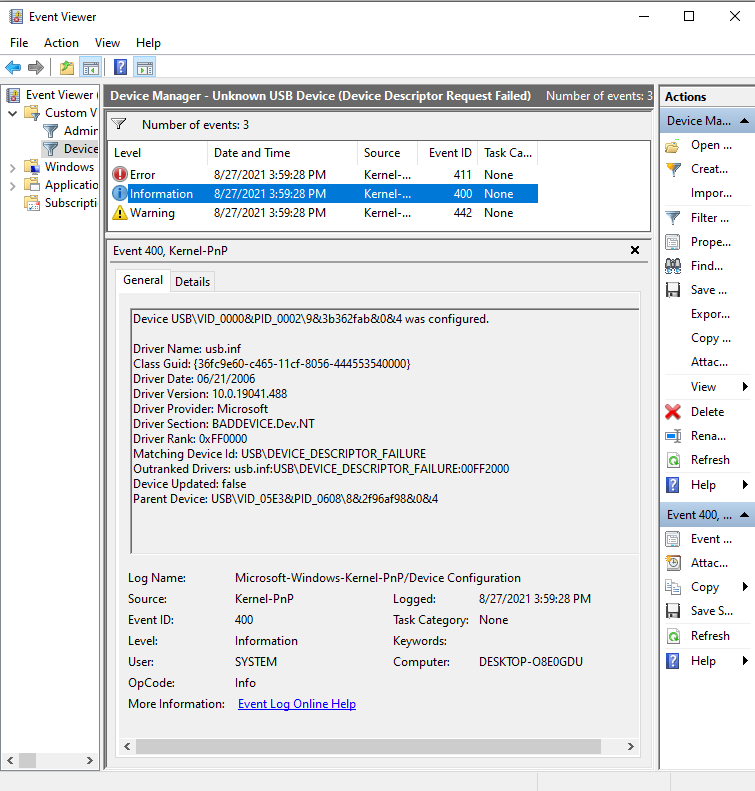Click the blue Information level icon
Viewport: 755px width, 791px height.
tap(120, 194)
